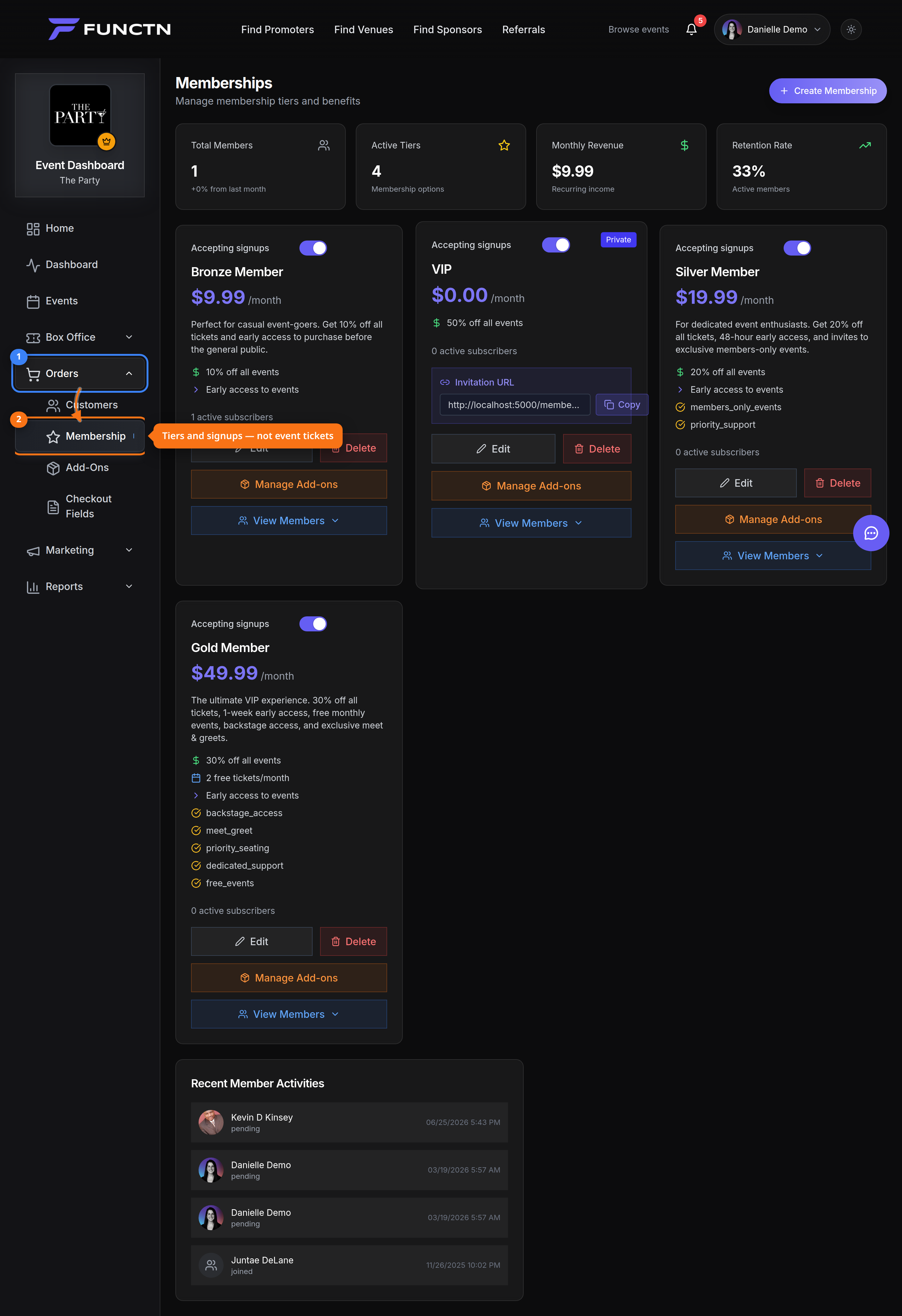Copy the VIP invitation URL
The width and height of the screenshot is (902, 1316).
[621, 404]
